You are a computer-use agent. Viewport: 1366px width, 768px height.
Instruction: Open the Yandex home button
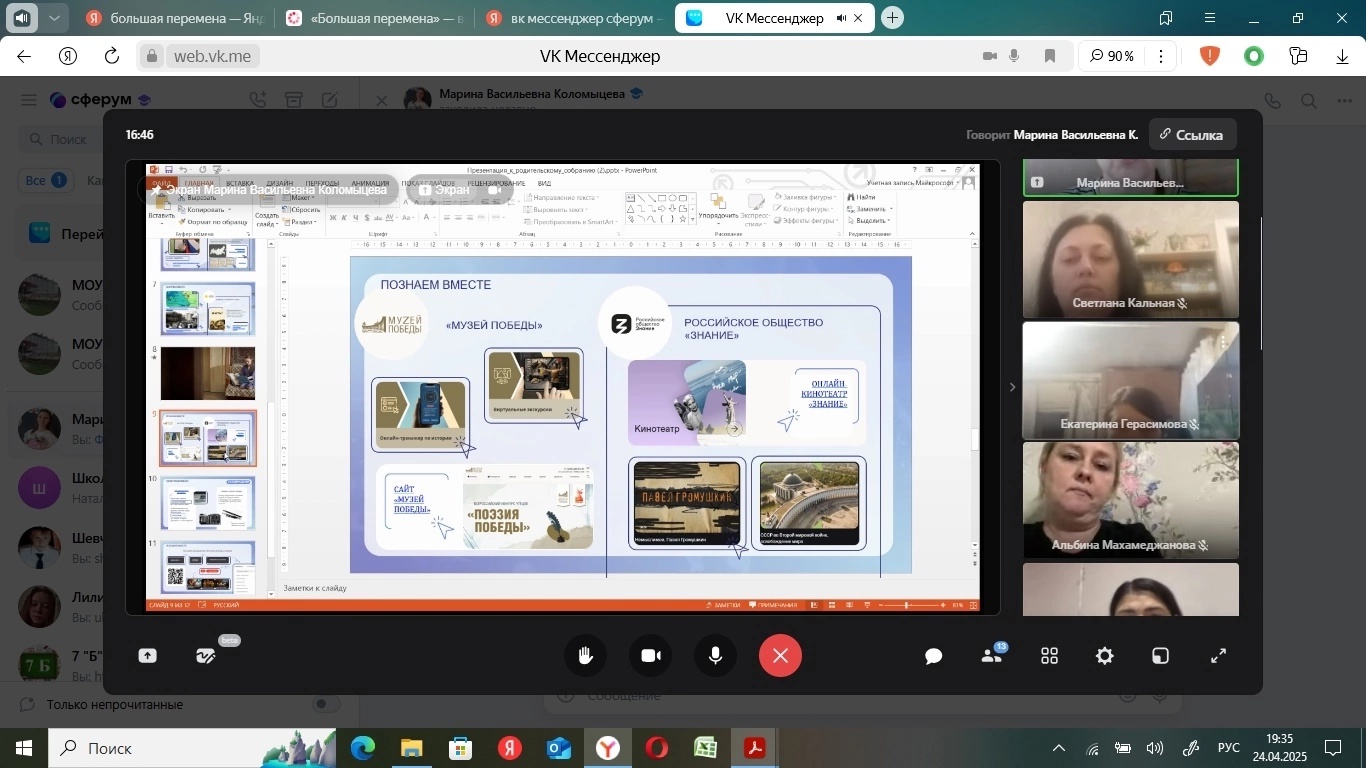(x=68, y=56)
